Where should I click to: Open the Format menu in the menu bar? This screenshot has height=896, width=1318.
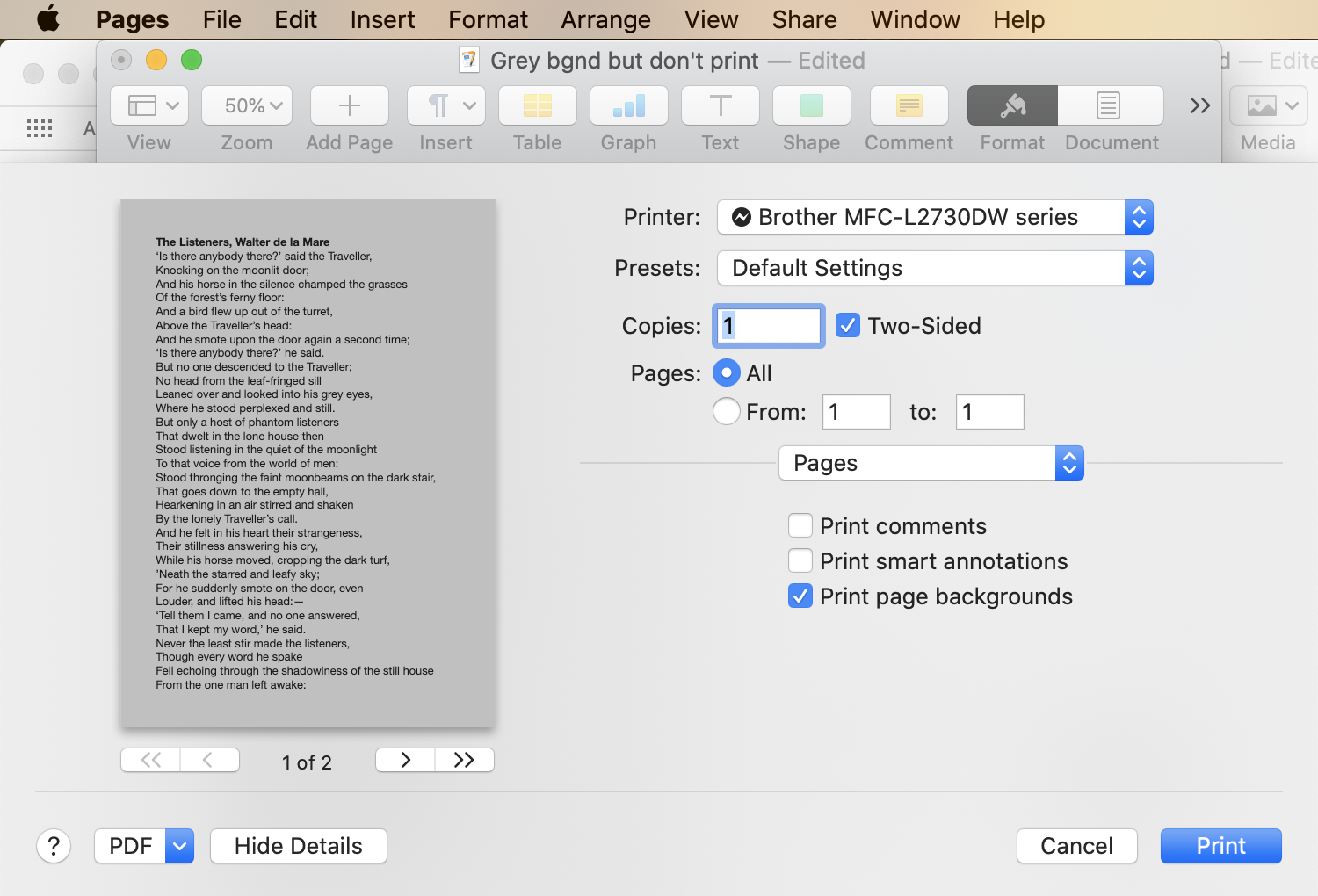[x=488, y=19]
